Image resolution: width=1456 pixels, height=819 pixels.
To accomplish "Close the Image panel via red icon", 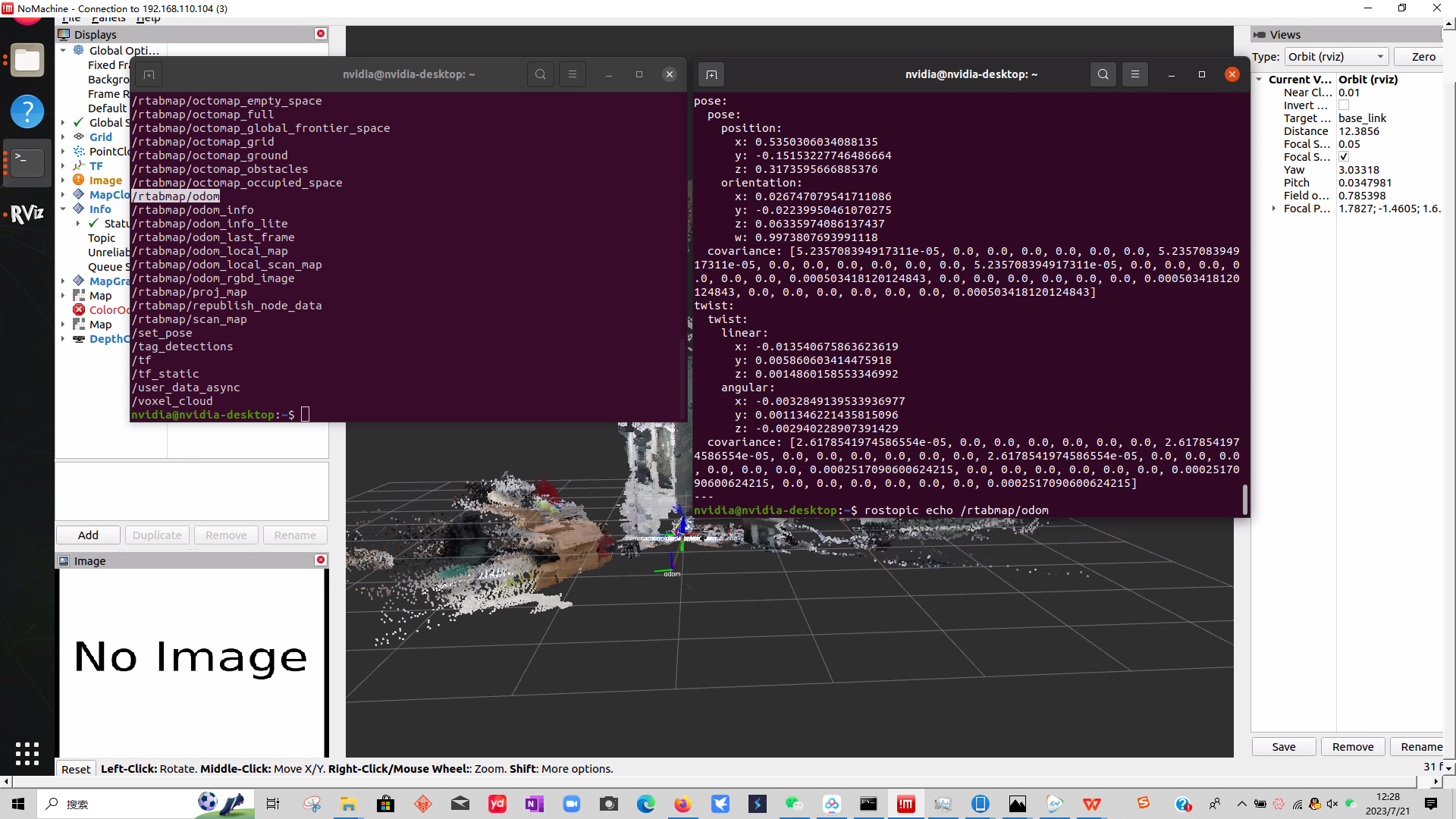I will tap(321, 560).
